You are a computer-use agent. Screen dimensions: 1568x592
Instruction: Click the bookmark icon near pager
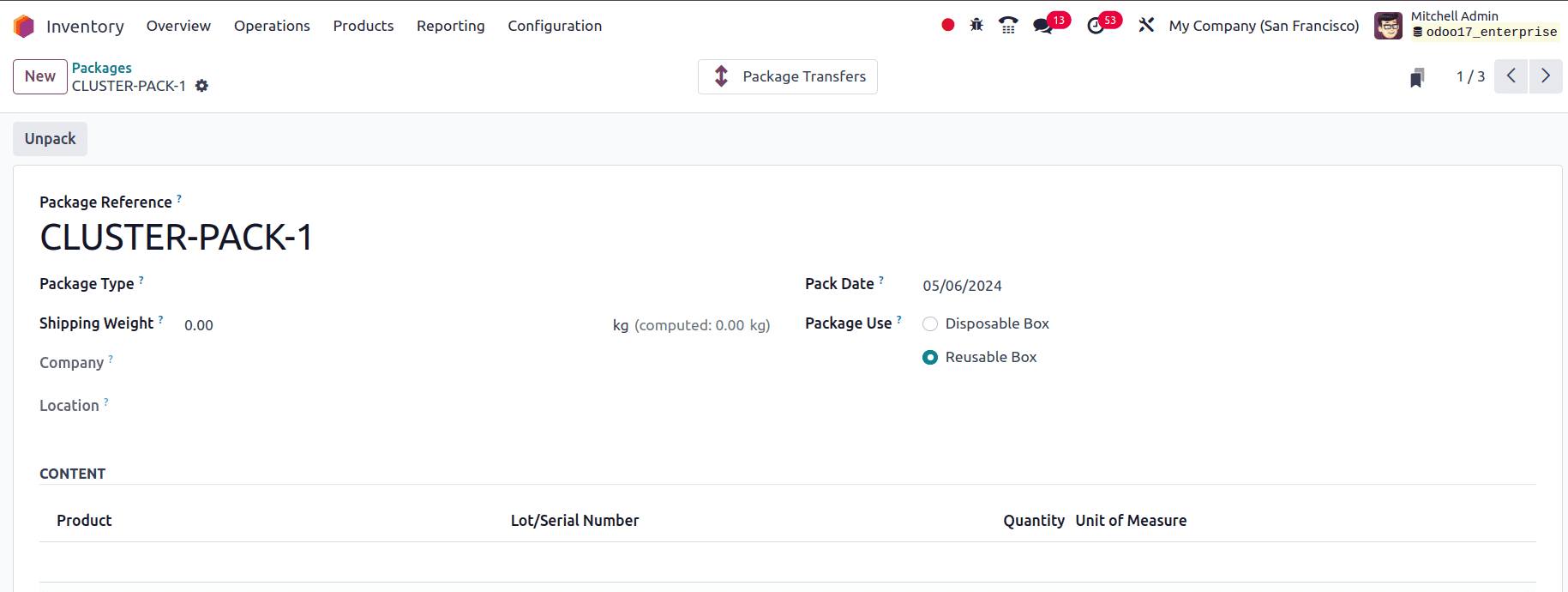point(1417,77)
